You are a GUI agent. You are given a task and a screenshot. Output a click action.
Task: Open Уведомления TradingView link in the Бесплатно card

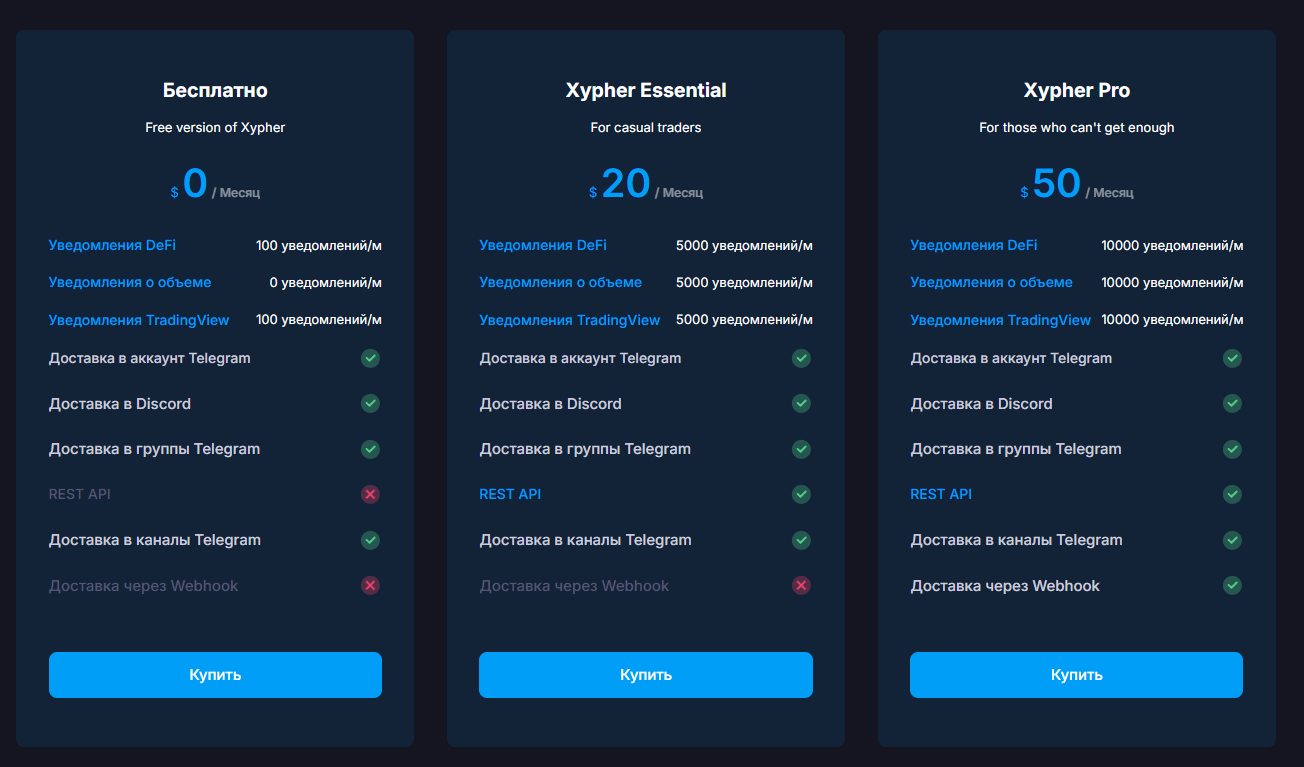139,321
